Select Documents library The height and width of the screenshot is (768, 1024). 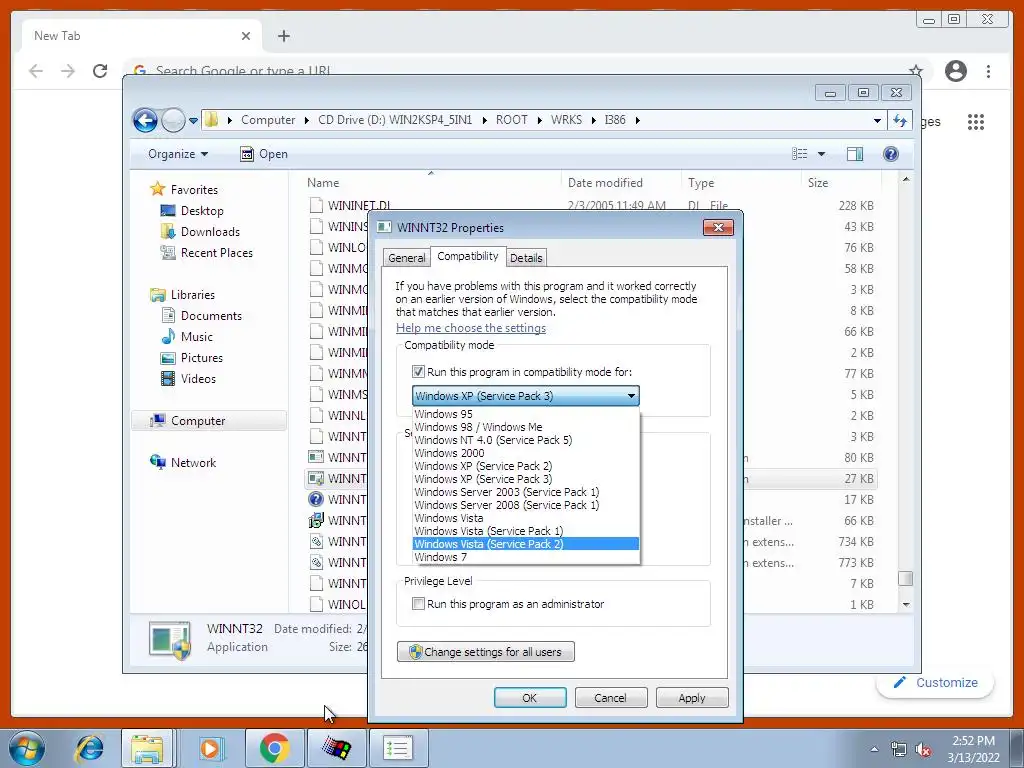pyautogui.click(x=211, y=315)
